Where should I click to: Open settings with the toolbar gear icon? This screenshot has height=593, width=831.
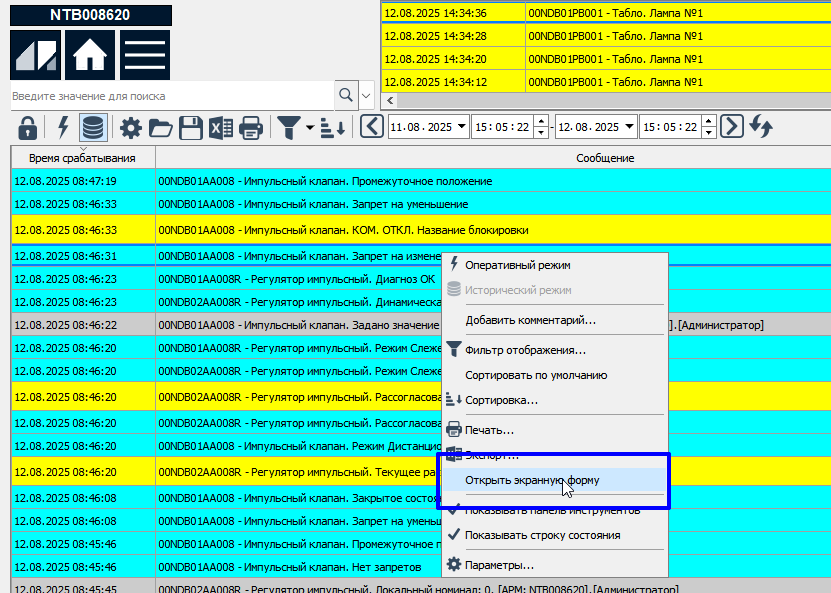(x=130, y=127)
